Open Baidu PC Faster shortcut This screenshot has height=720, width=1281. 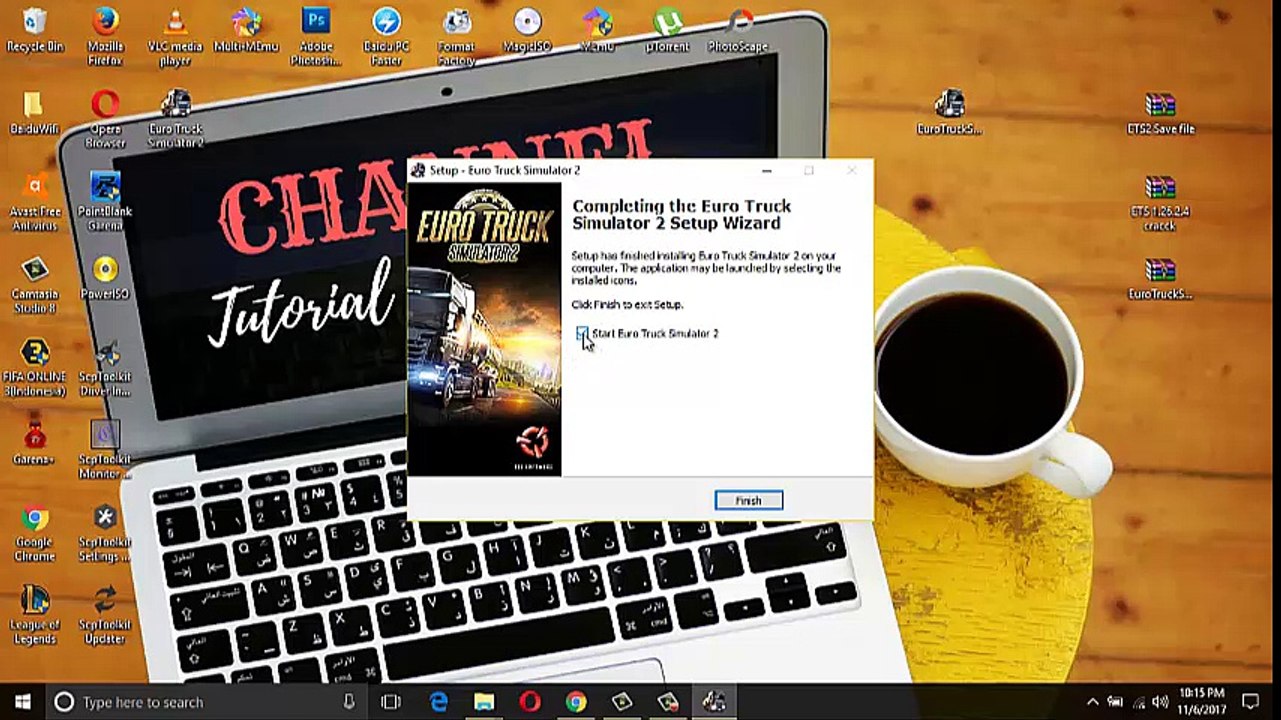[386, 37]
